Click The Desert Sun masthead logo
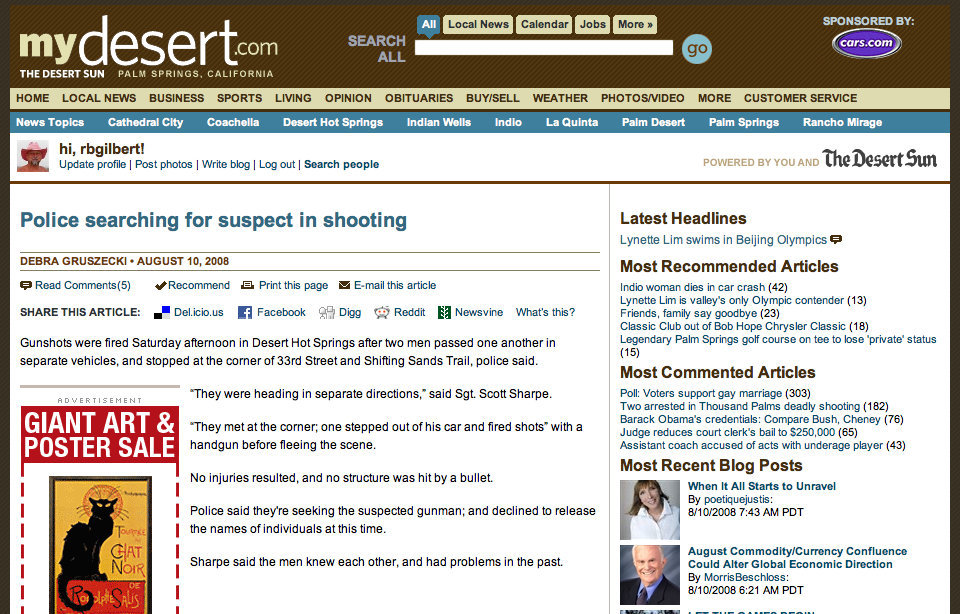The height and width of the screenshot is (614, 960). 880,159
